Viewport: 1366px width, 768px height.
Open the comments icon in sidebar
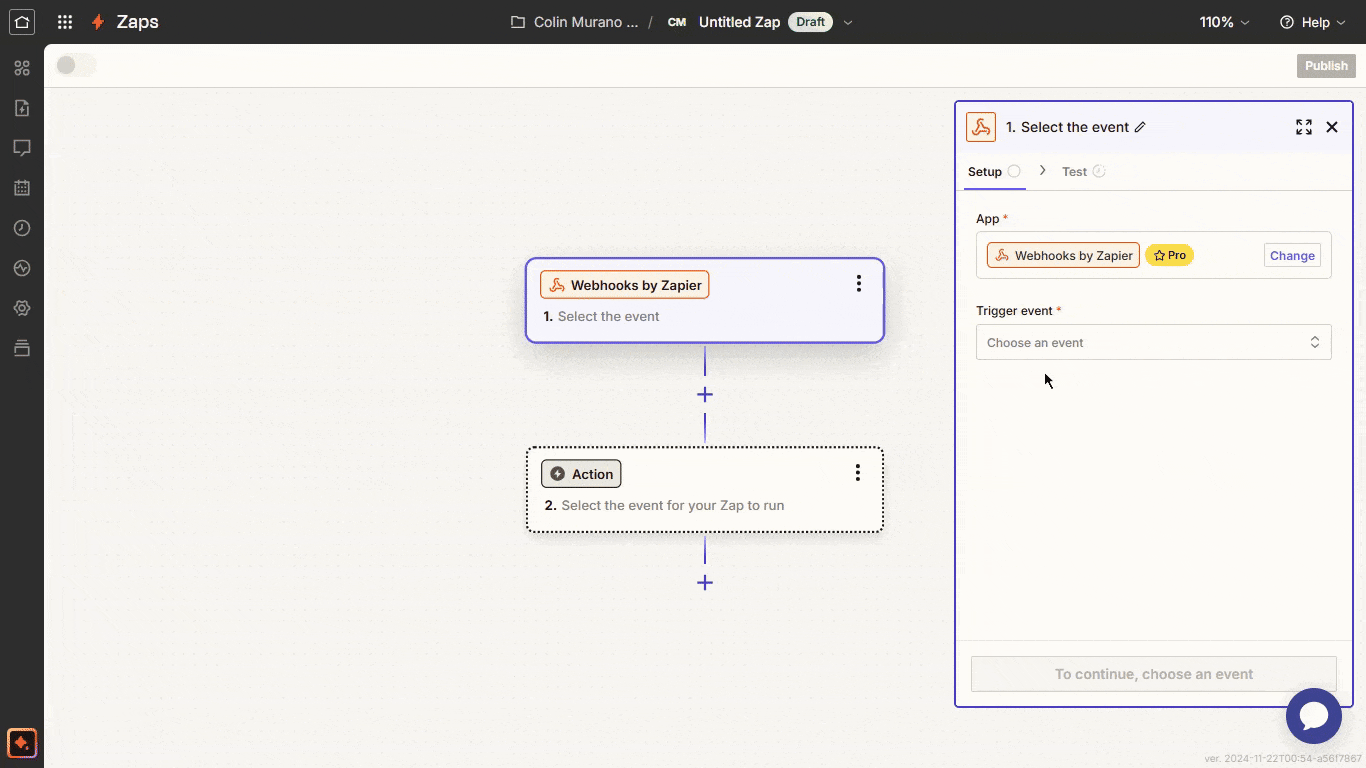(22, 148)
